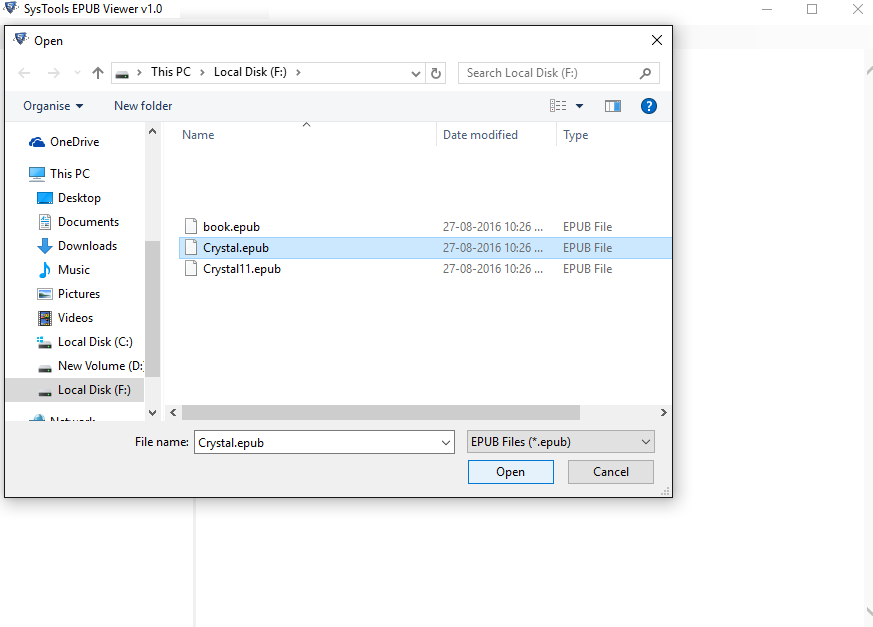
Task: Click the Desktop folder icon
Action: [45, 198]
